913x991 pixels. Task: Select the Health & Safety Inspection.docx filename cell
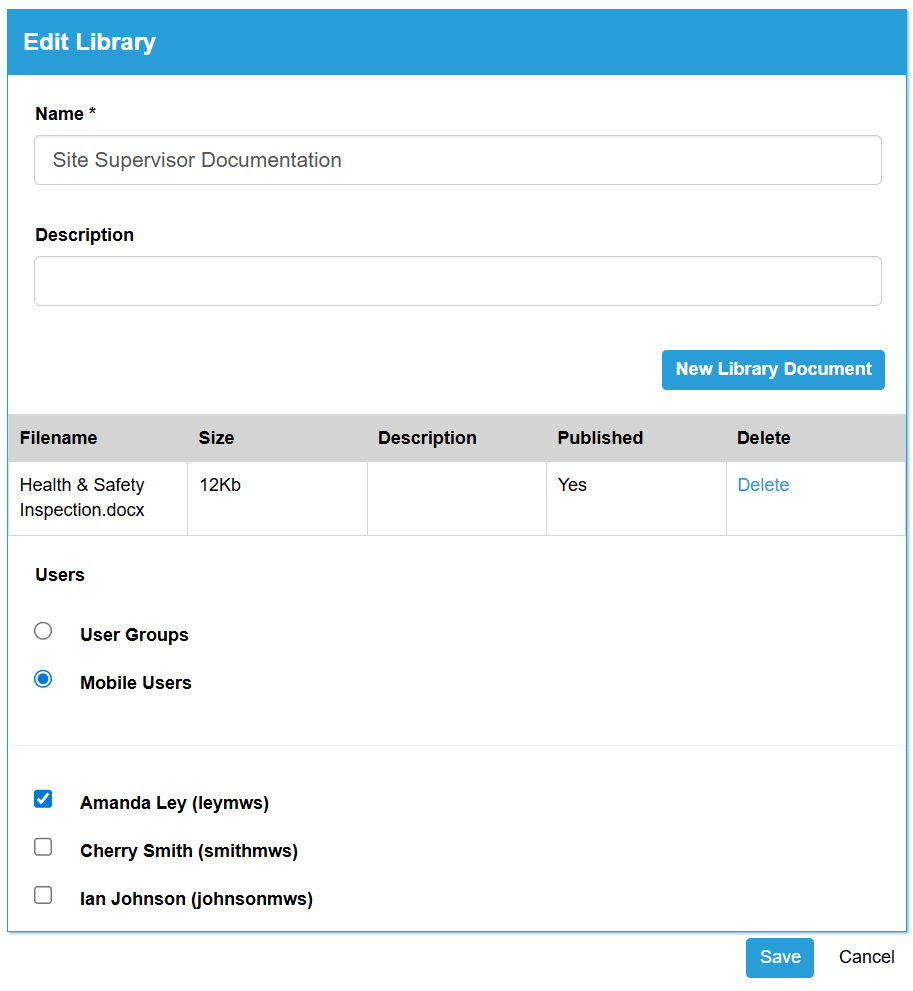(82, 497)
